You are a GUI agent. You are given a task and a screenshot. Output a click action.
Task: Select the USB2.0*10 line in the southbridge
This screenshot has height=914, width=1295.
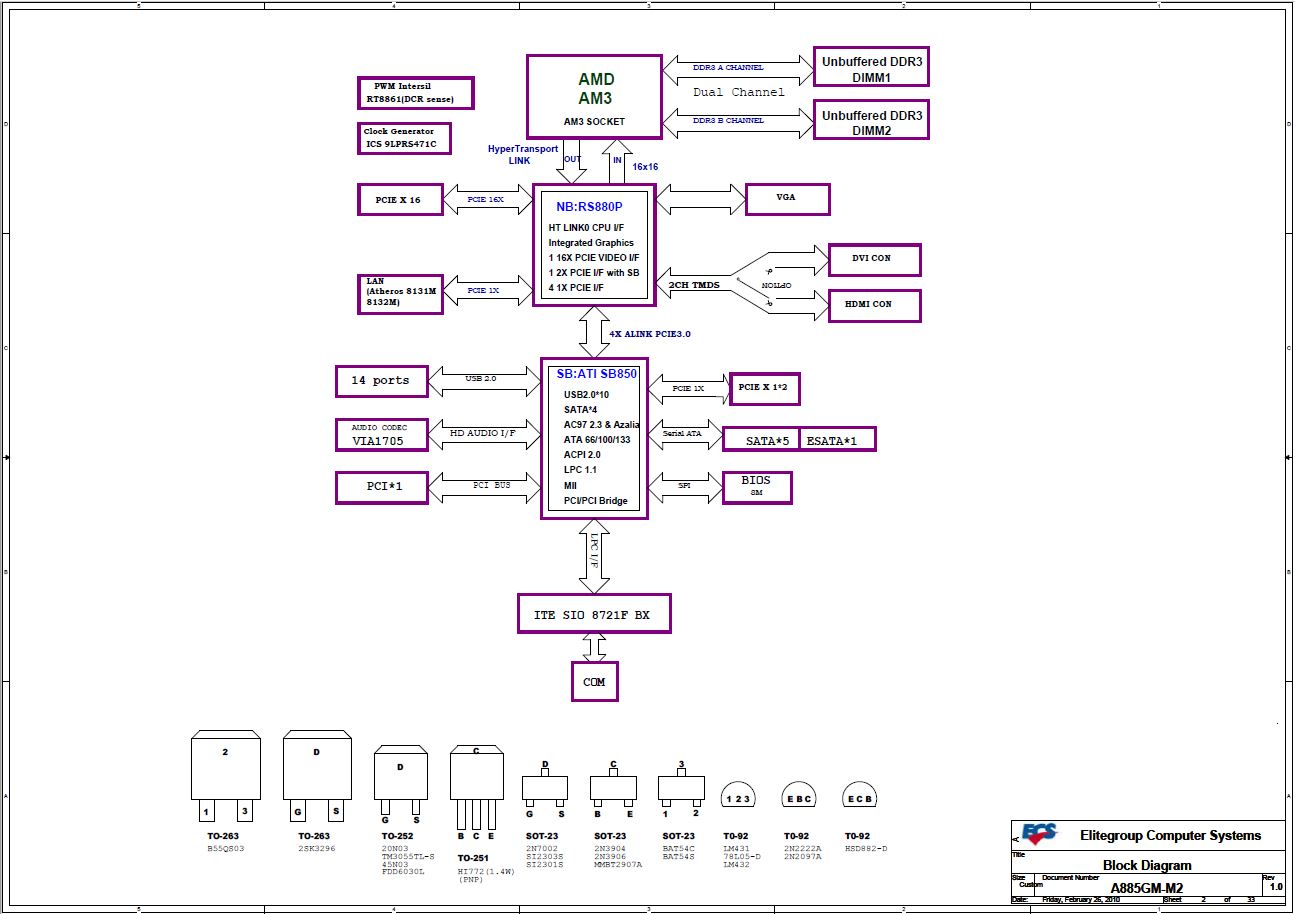587,394
